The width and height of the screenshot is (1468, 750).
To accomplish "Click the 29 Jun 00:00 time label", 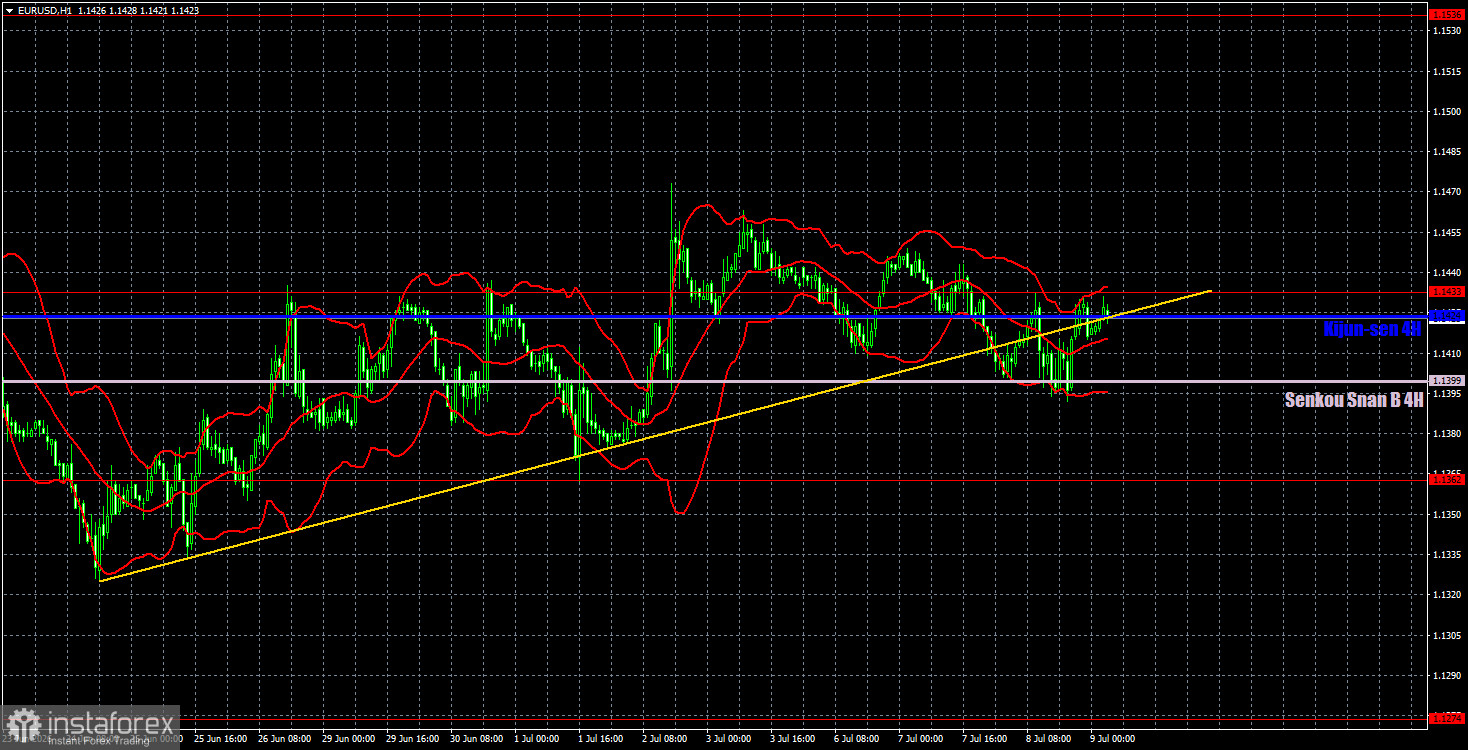I will point(349,739).
